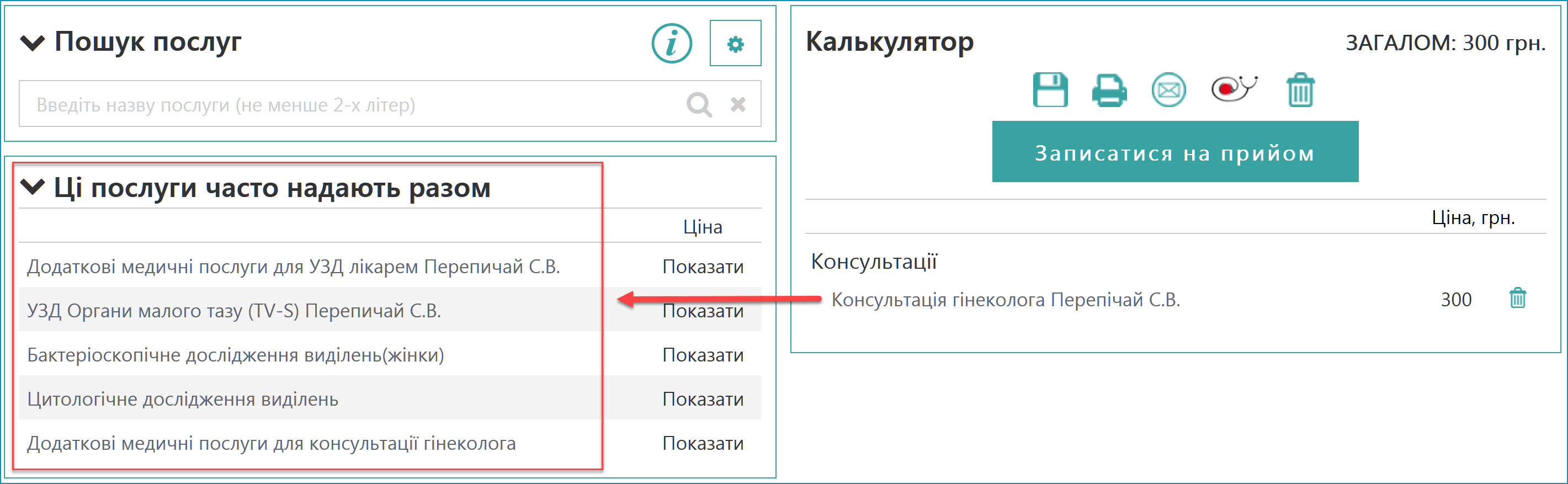
Task: Send calculation by email envelope icon
Action: click(1168, 90)
